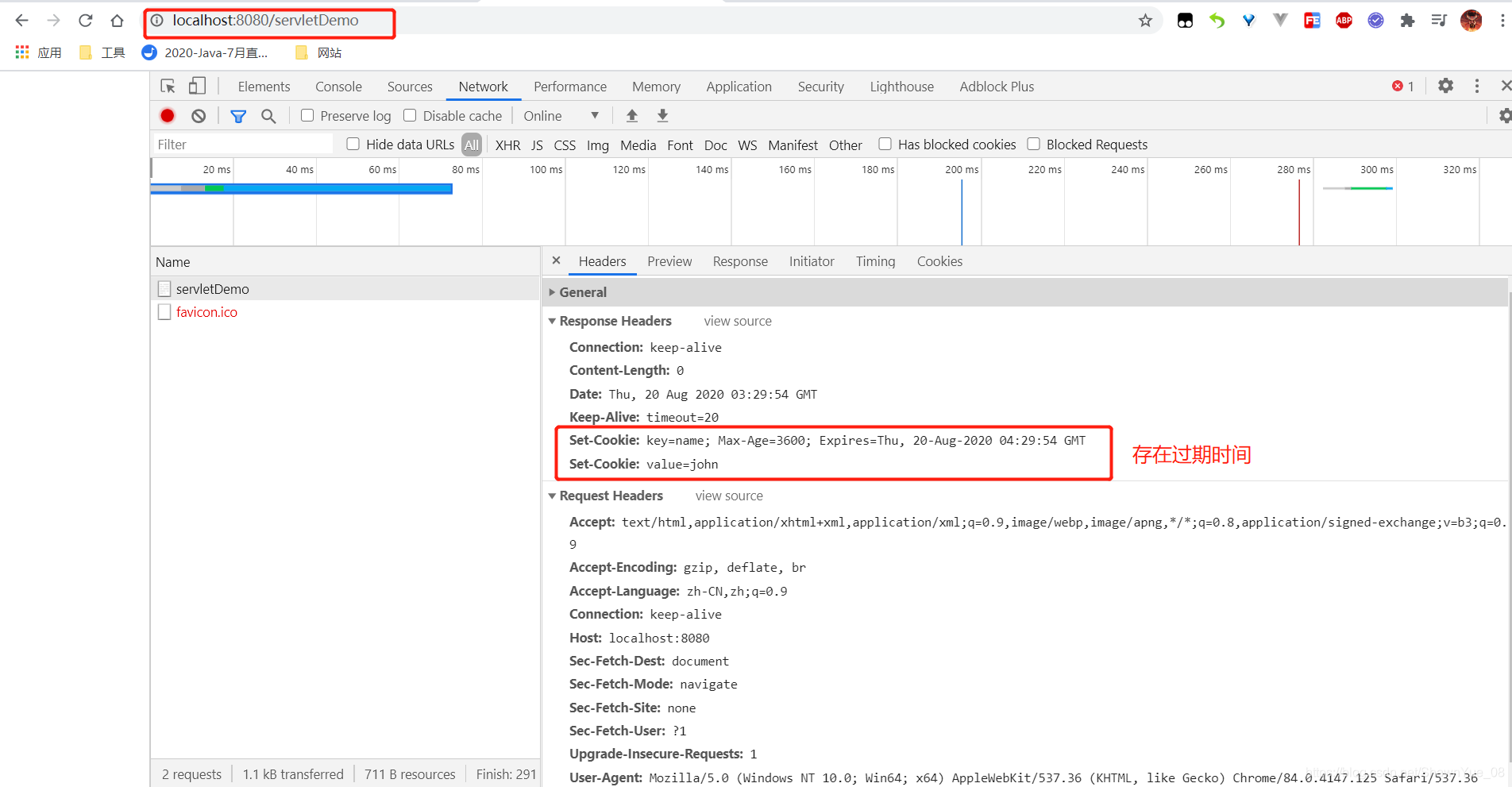Viewport: 1512px width, 787px height.
Task: Click the blue request bar in timeline overview
Action: coord(302,188)
